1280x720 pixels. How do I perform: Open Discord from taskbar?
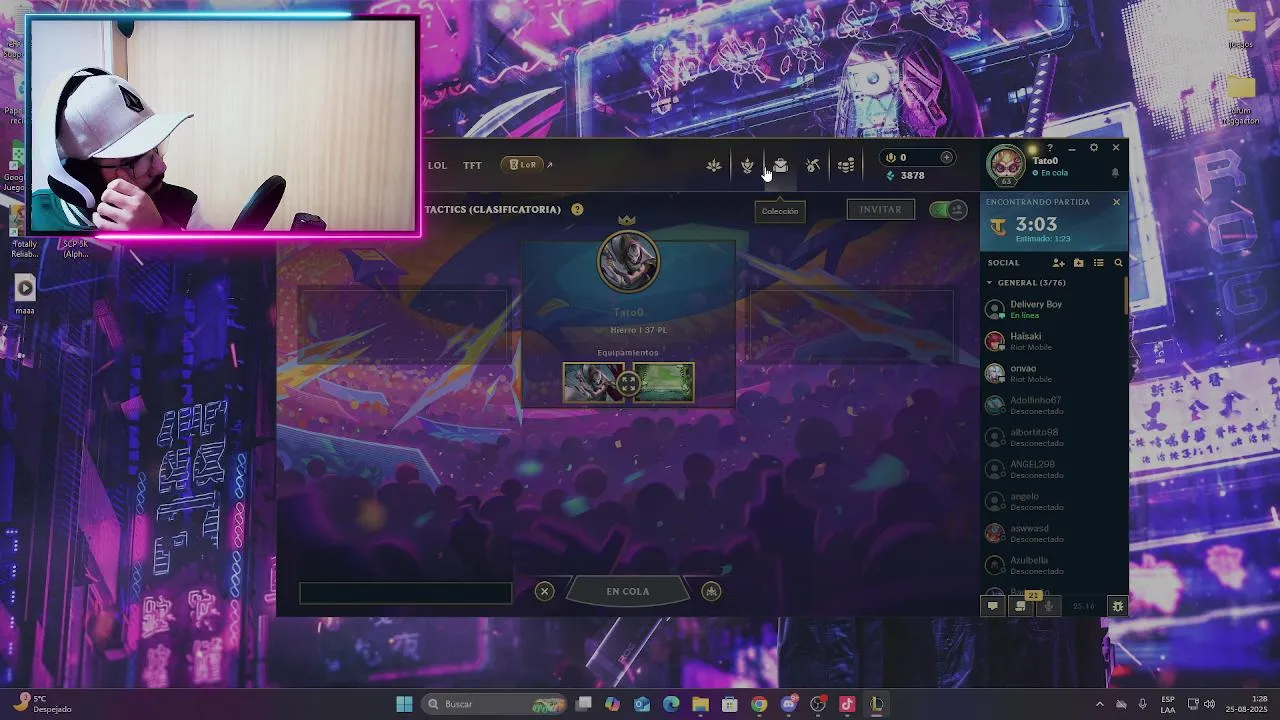(789, 704)
